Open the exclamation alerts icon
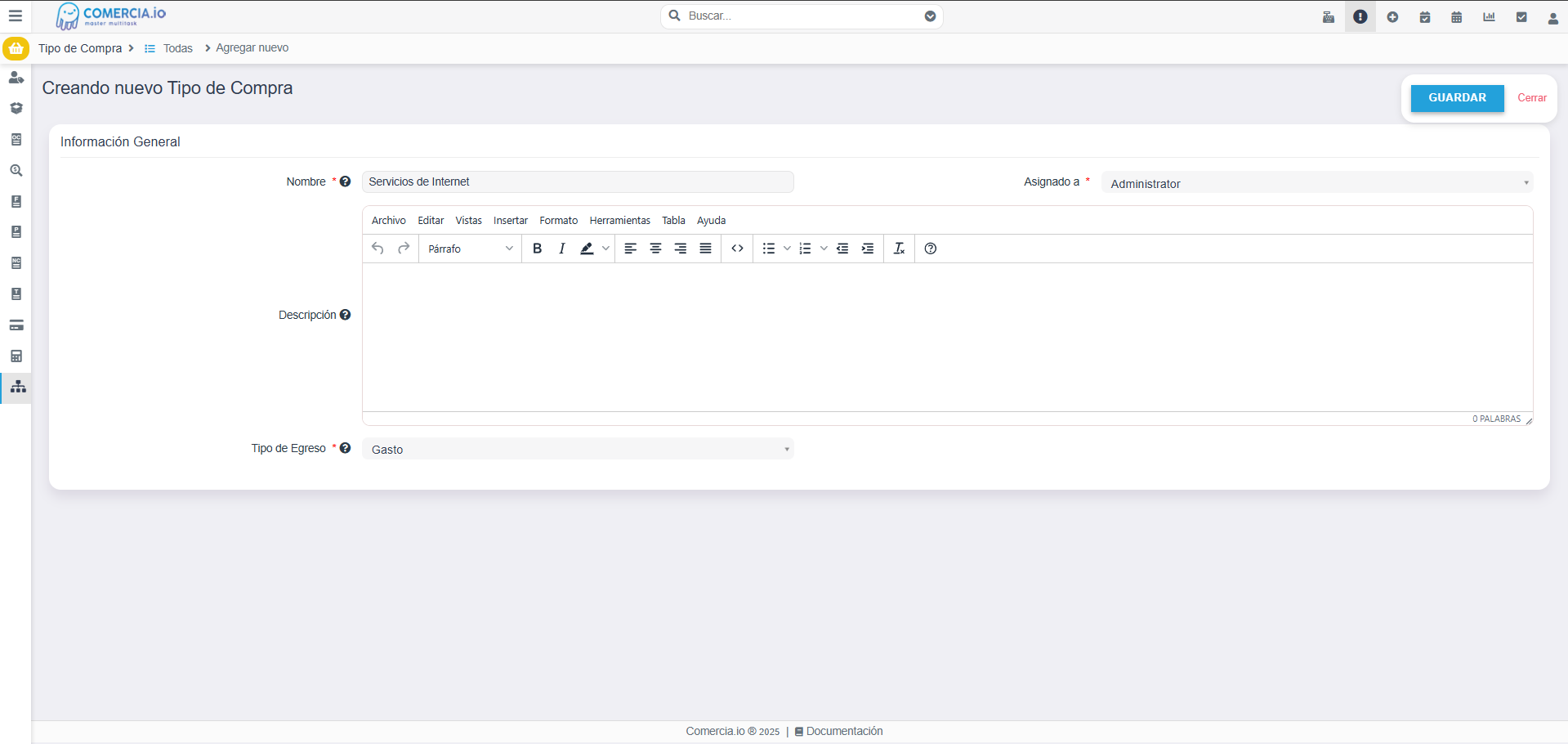This screenshot has width=1568, height=744. 1360,16
